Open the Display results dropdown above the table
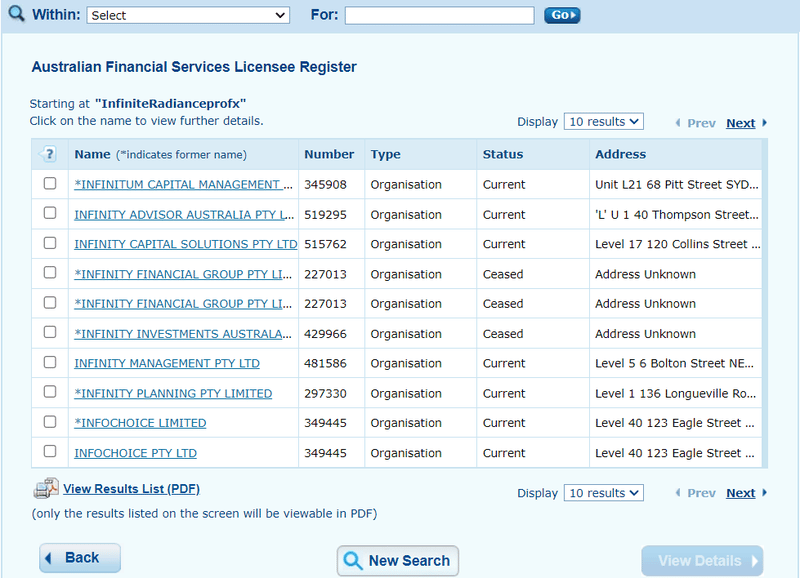This screenshot has height=578, width=800. click(604, 121)
